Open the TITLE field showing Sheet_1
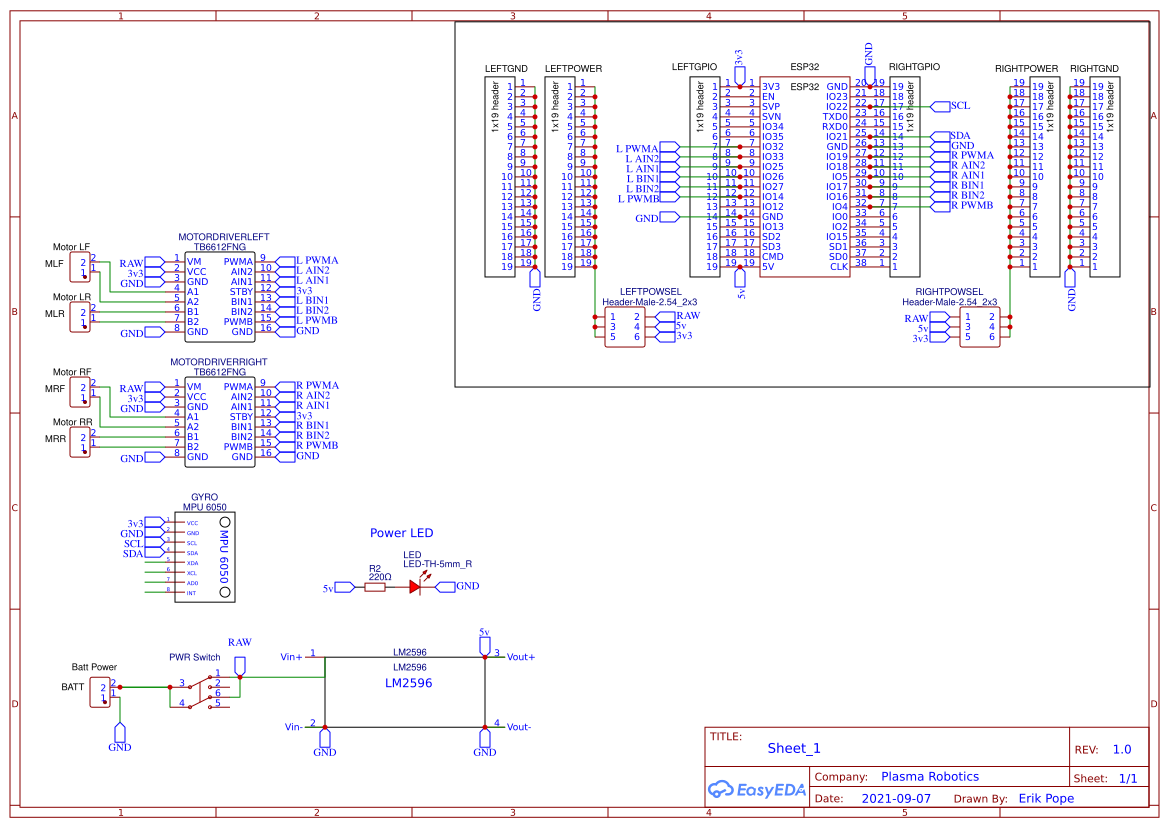1169x828 pixels. click(x=793, y=747)
